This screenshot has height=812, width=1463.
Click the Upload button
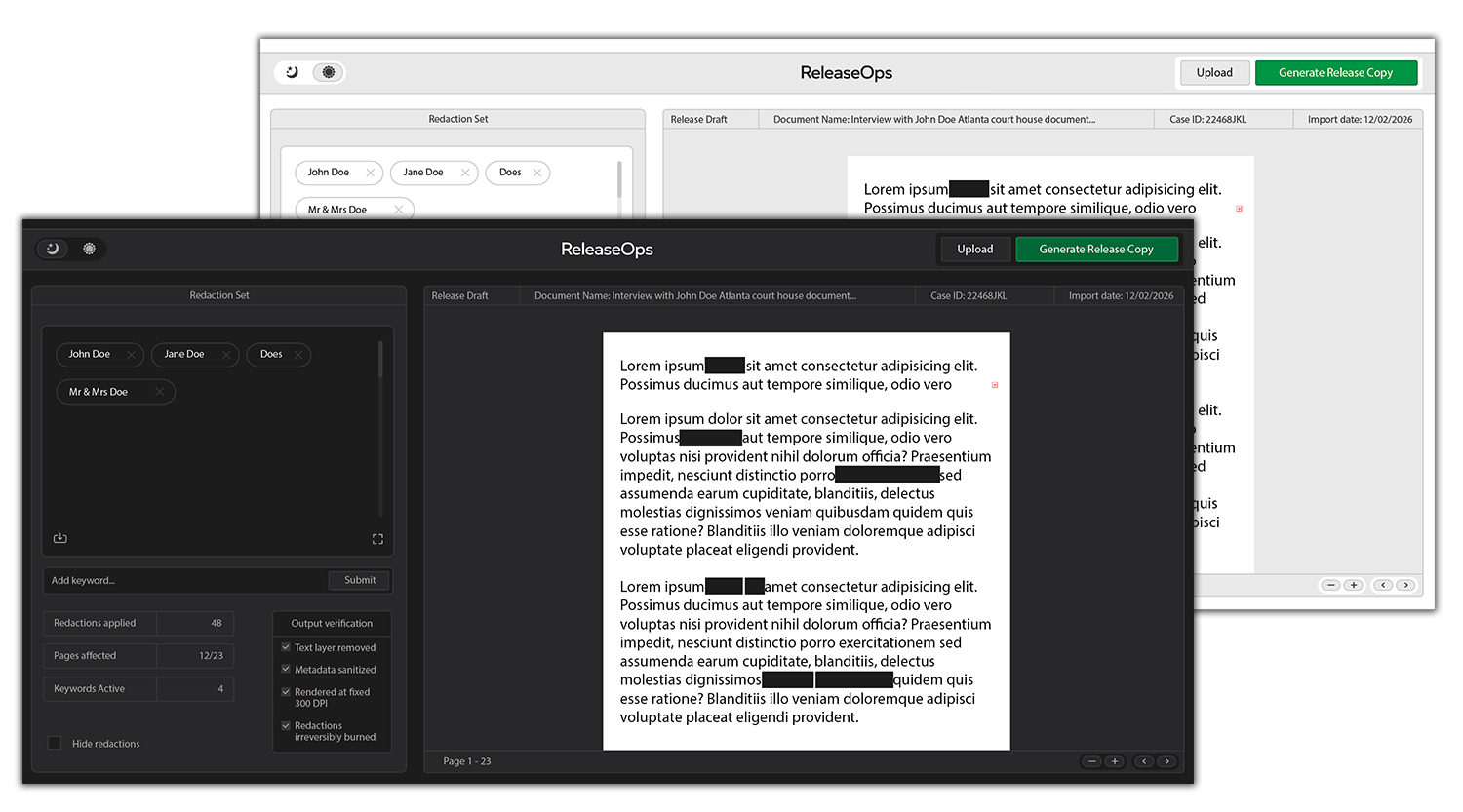(974, 249)
